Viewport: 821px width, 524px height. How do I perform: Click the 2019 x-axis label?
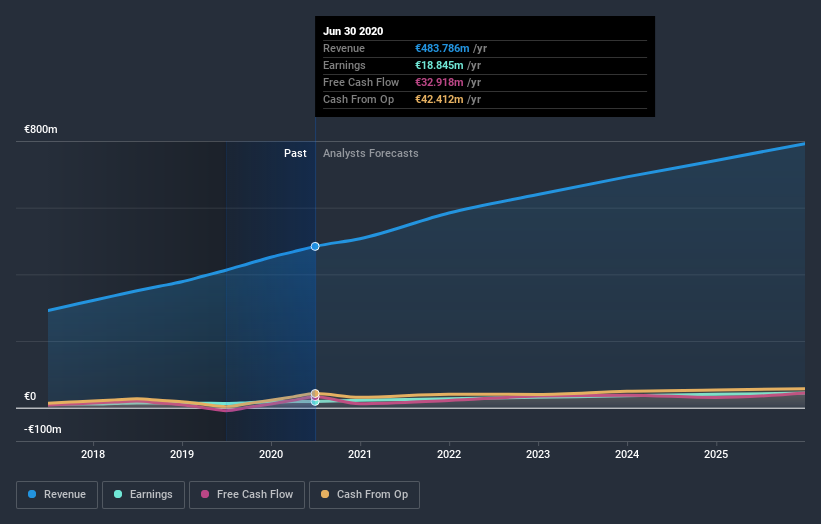(182, 454)
